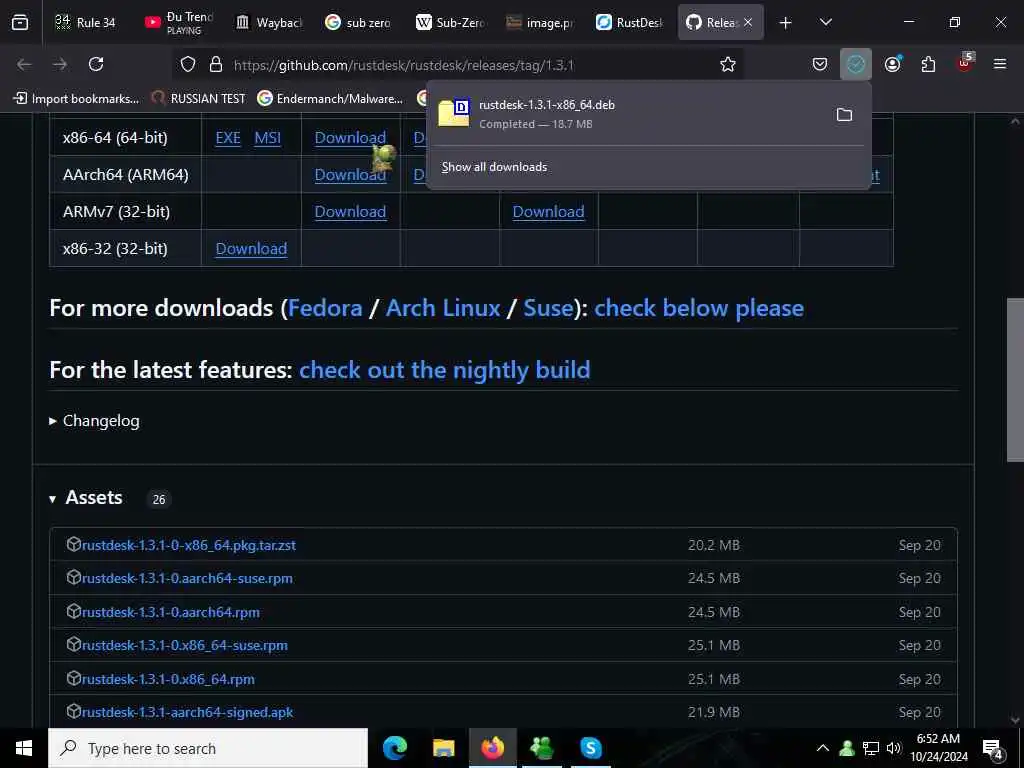View site security padlock information

[216, 64]
